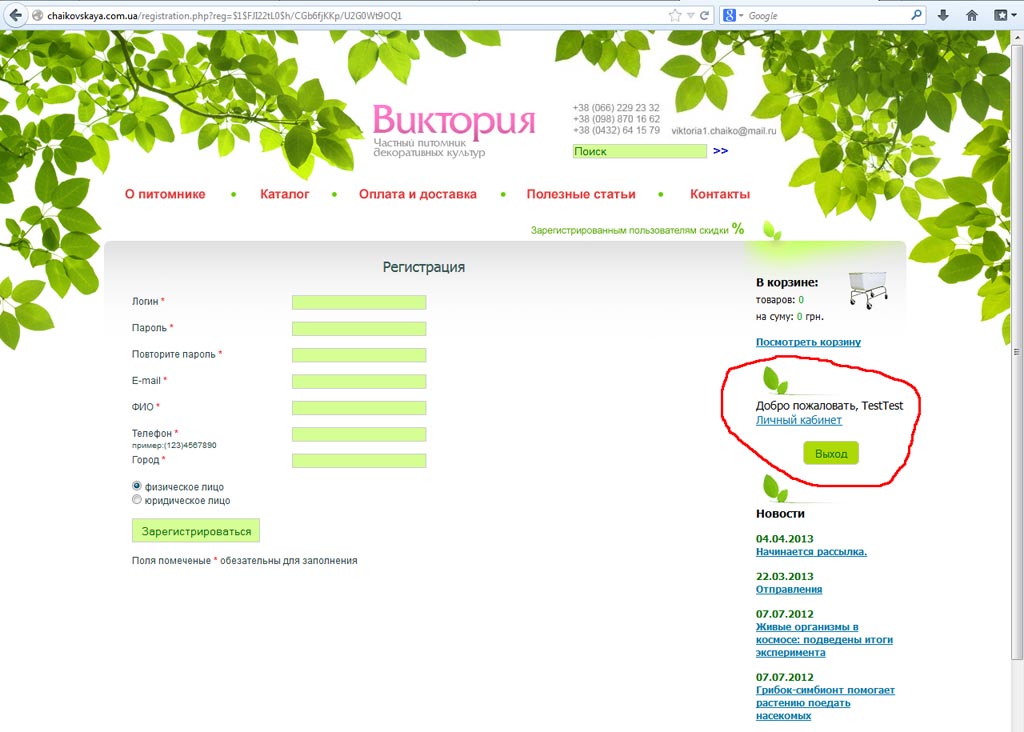The height and width of the screenshot is (732, 1024).
Task: Open the bookmarks menu icon
Action: 1001,16
